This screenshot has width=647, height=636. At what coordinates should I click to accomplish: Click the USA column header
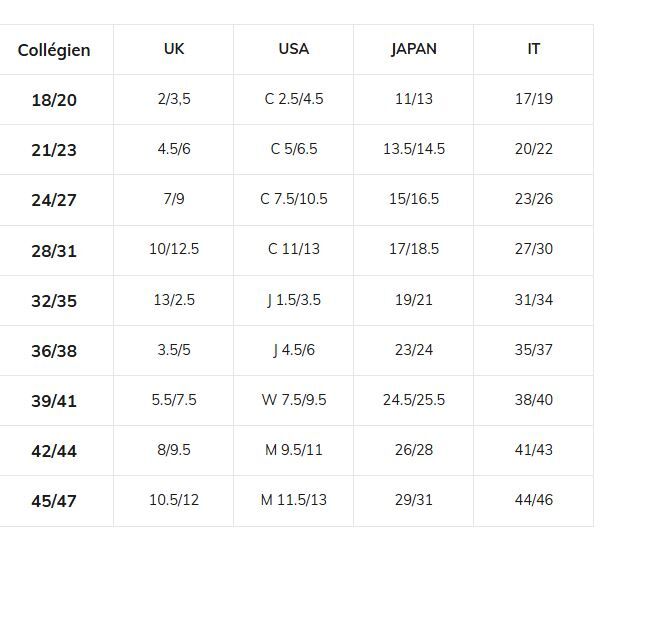[294, 49]
